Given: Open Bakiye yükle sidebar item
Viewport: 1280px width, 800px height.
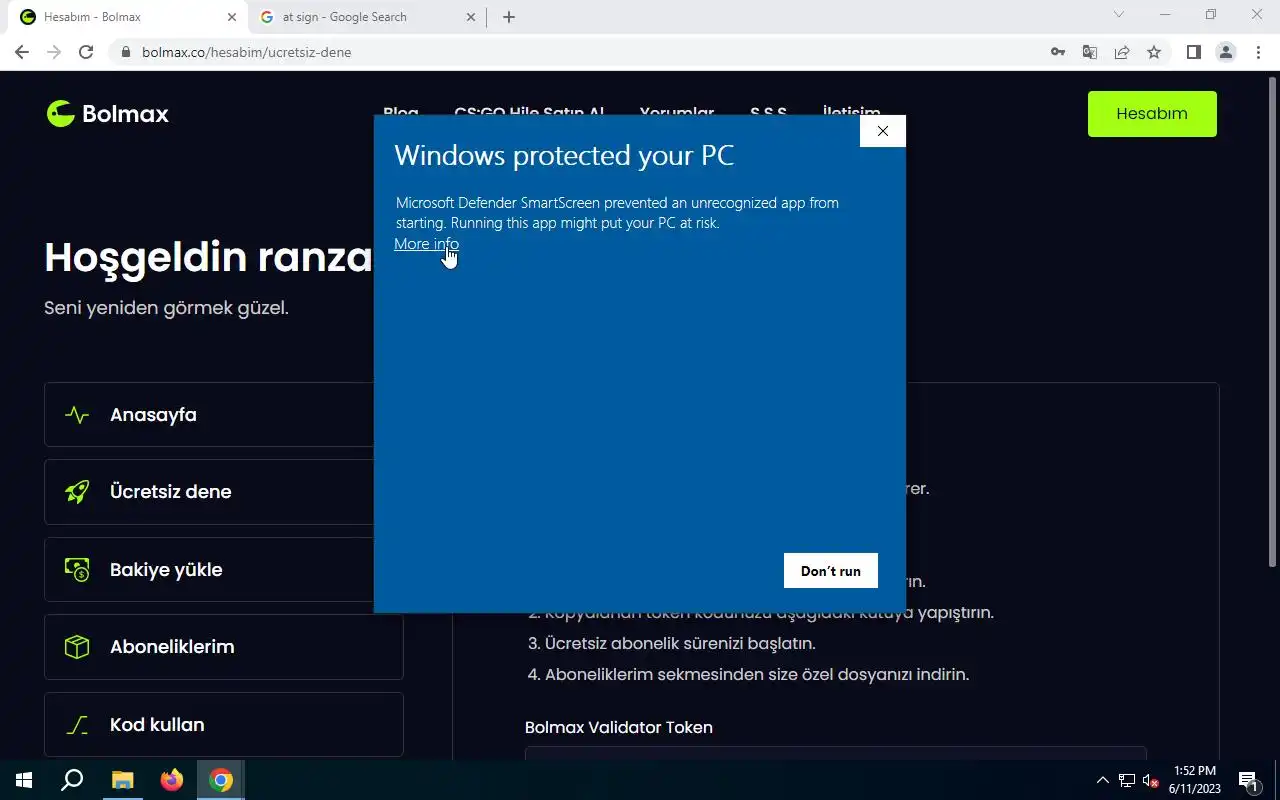Looking at the screenshot, I should click(x=223, y=570).
